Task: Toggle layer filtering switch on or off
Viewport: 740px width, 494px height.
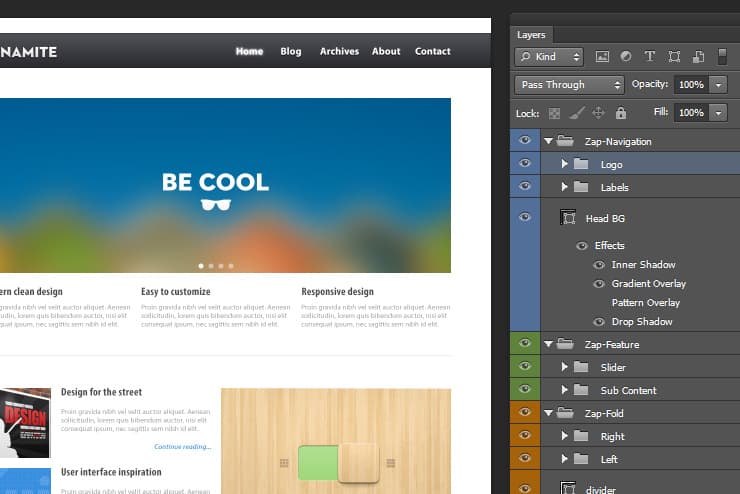Action: pyautogui.click(x=722, y=57)
